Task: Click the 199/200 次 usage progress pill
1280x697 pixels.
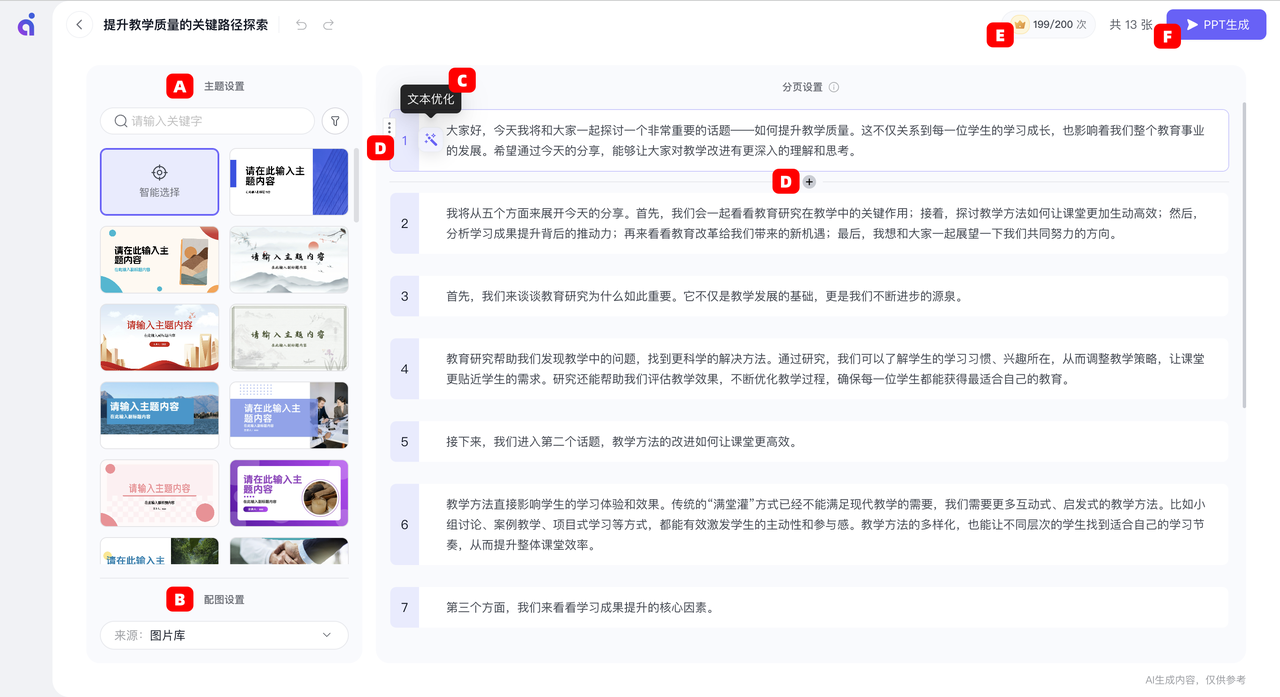Action: click(1048, 26)
